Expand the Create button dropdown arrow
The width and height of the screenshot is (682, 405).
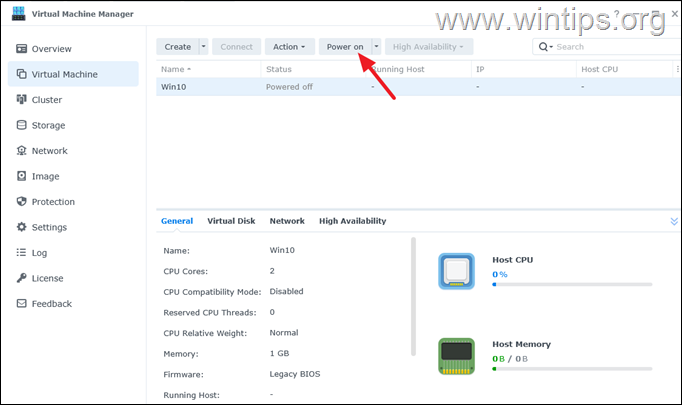203,47
